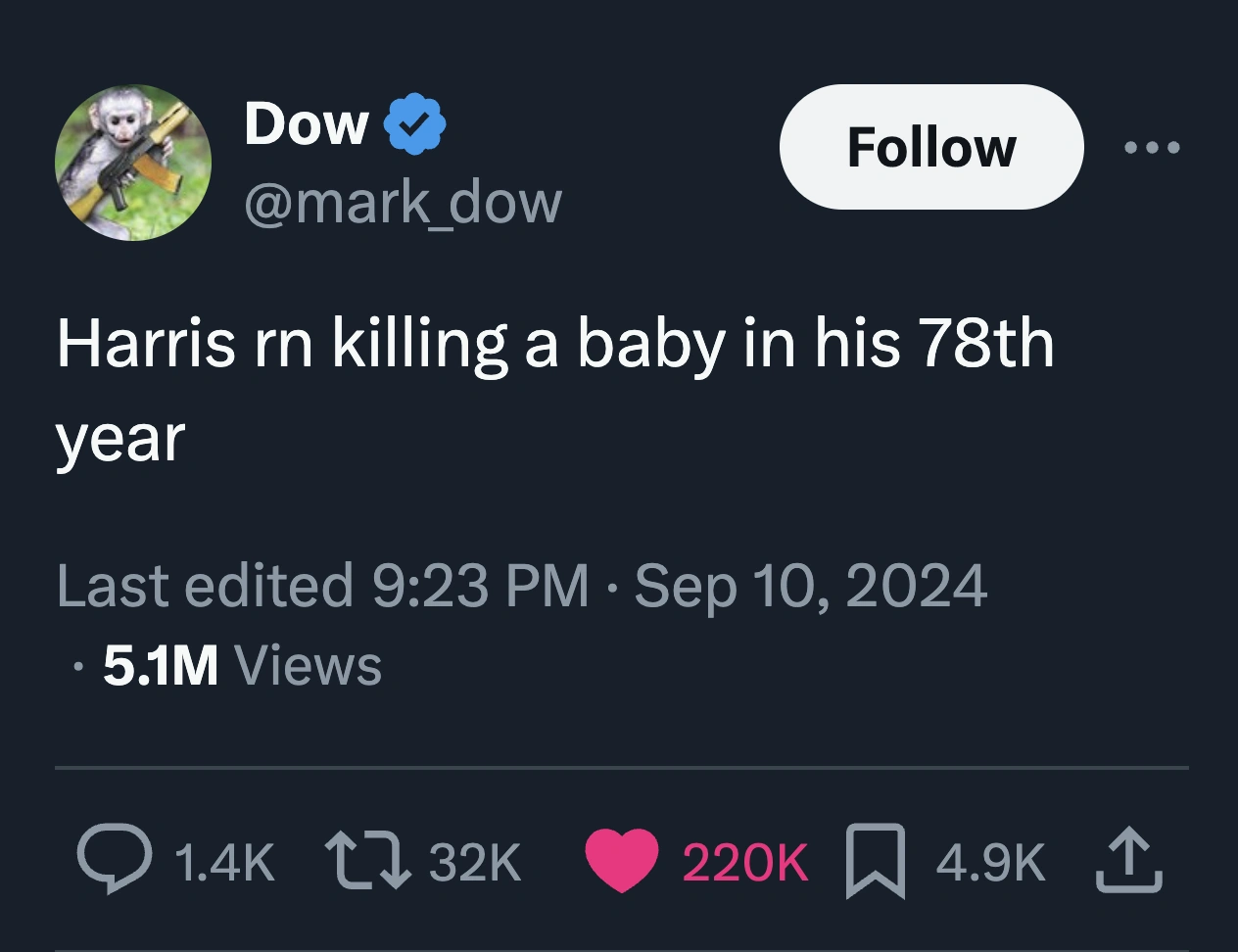
Task: Click the 1.4K reply count
Action: click(224, 862)
